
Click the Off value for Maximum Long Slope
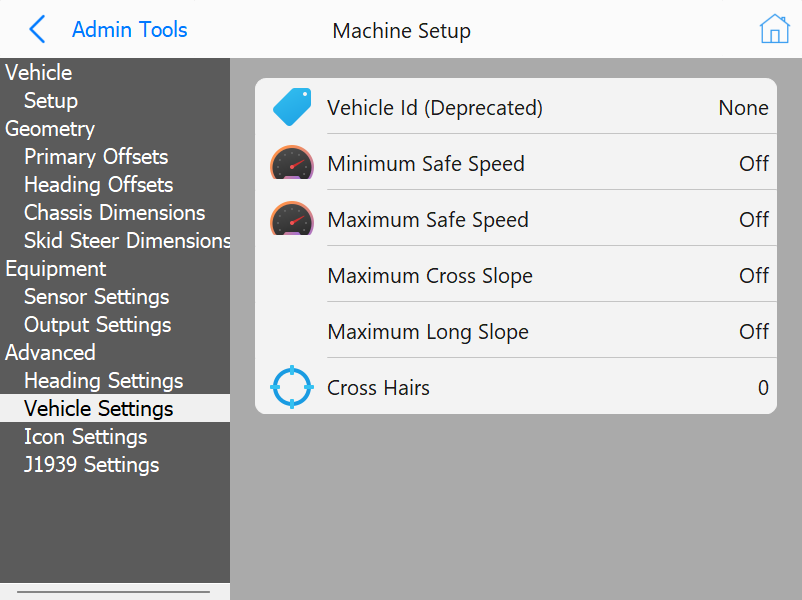(753, 331)
